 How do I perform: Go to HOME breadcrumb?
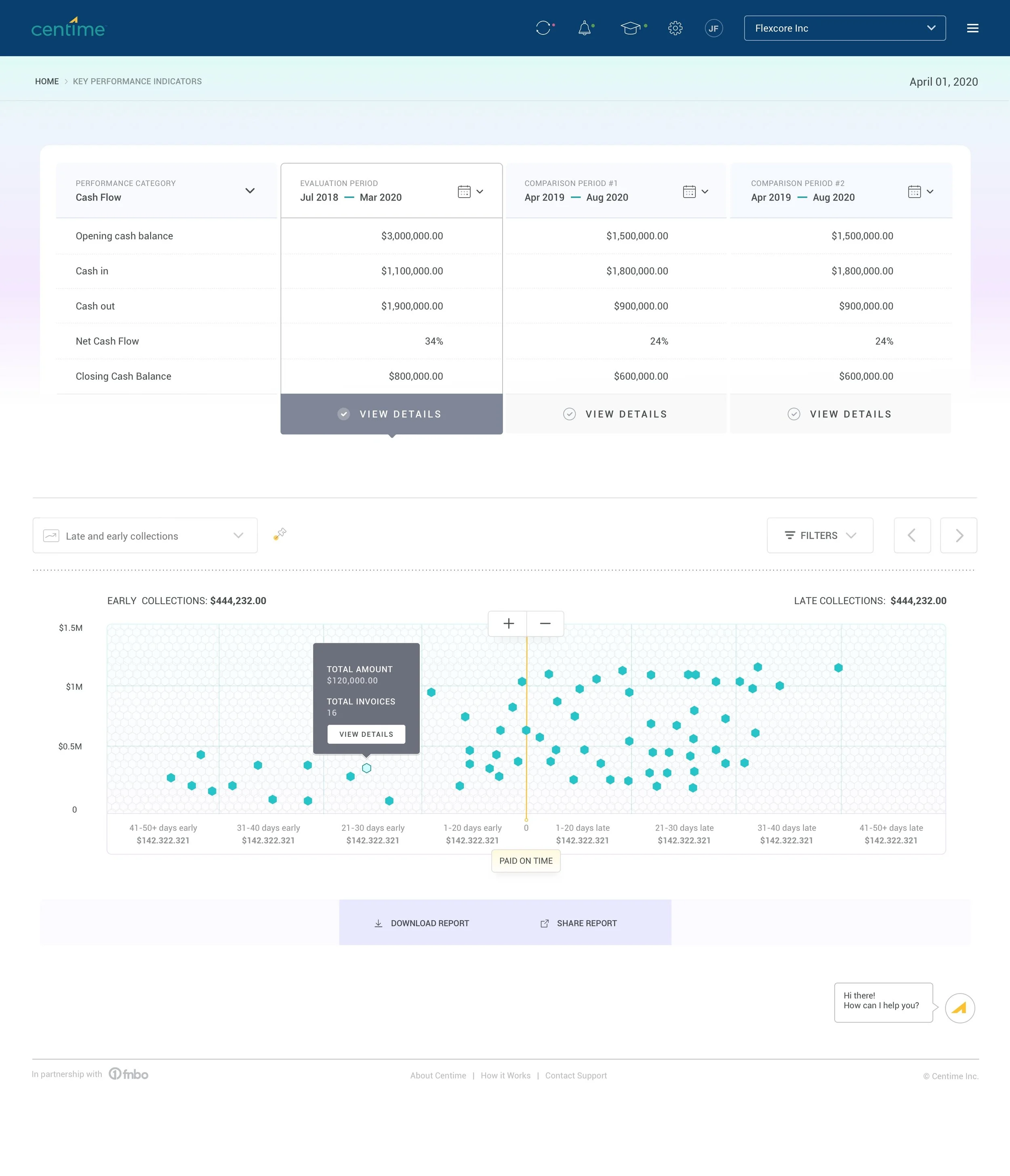(x=46, y=81)
